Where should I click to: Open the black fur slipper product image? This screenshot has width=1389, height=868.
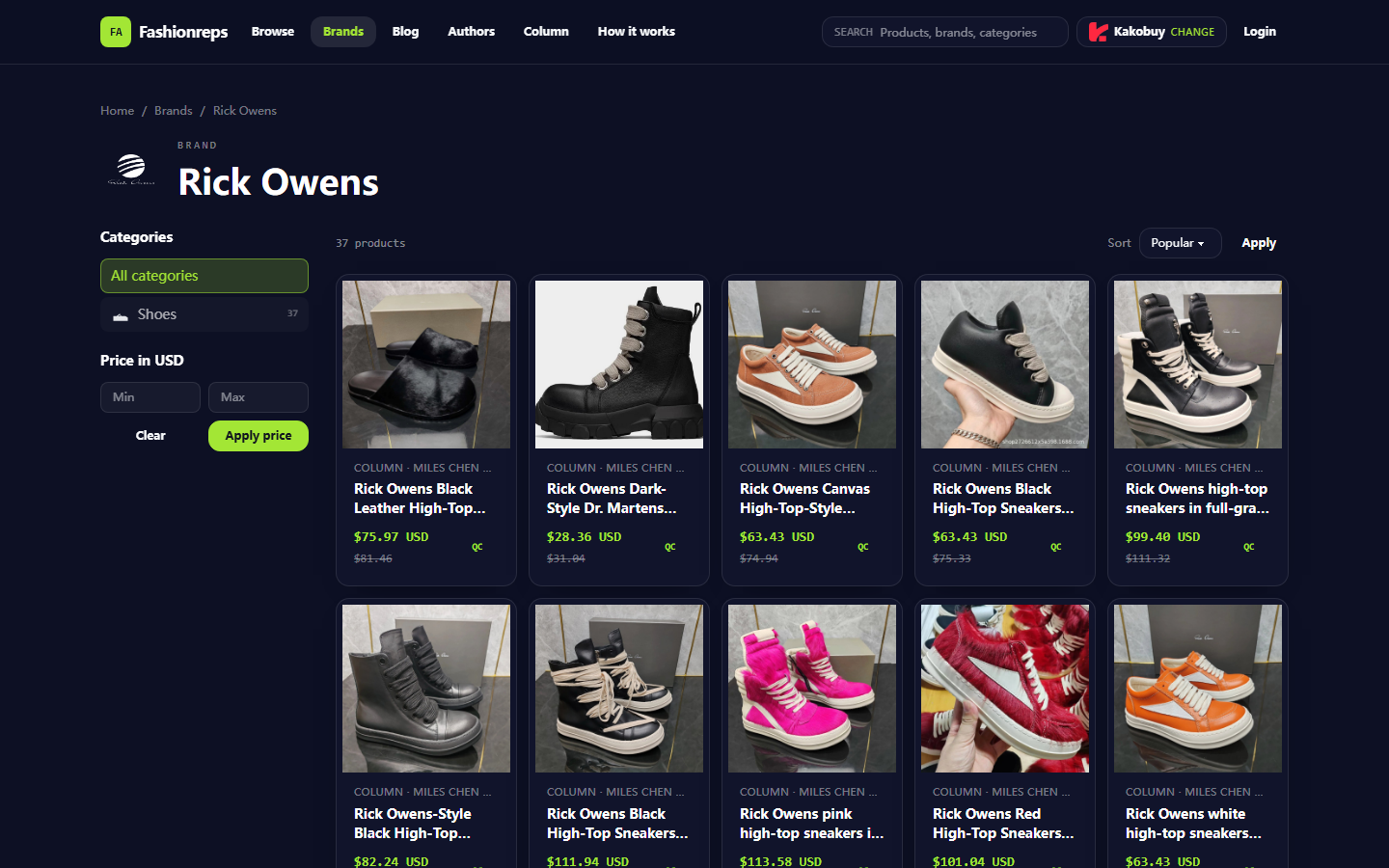click(x=426, y=365)
